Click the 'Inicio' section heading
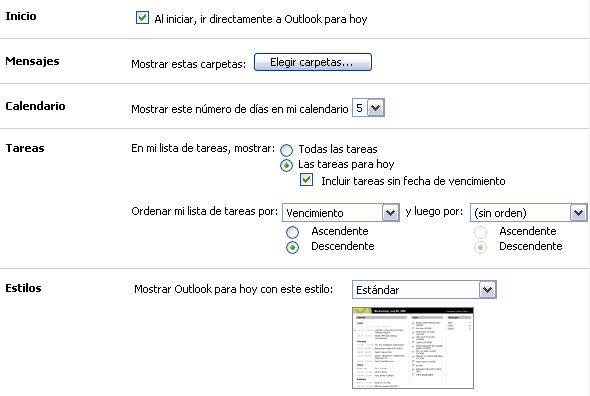This screenshot has width=590, height=396. (21, 16)
